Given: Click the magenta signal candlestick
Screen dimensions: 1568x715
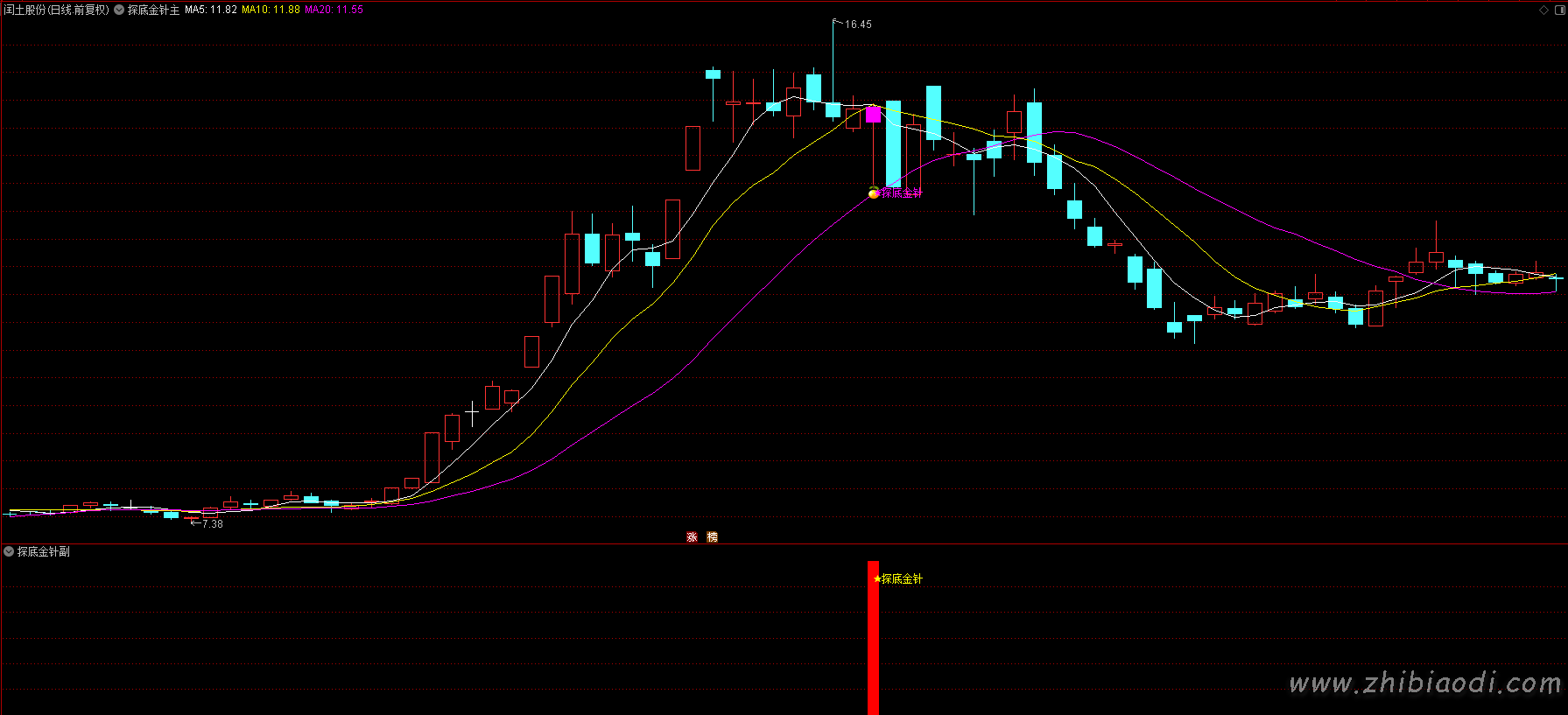Looking at the screenshot, I should point(873,114).
